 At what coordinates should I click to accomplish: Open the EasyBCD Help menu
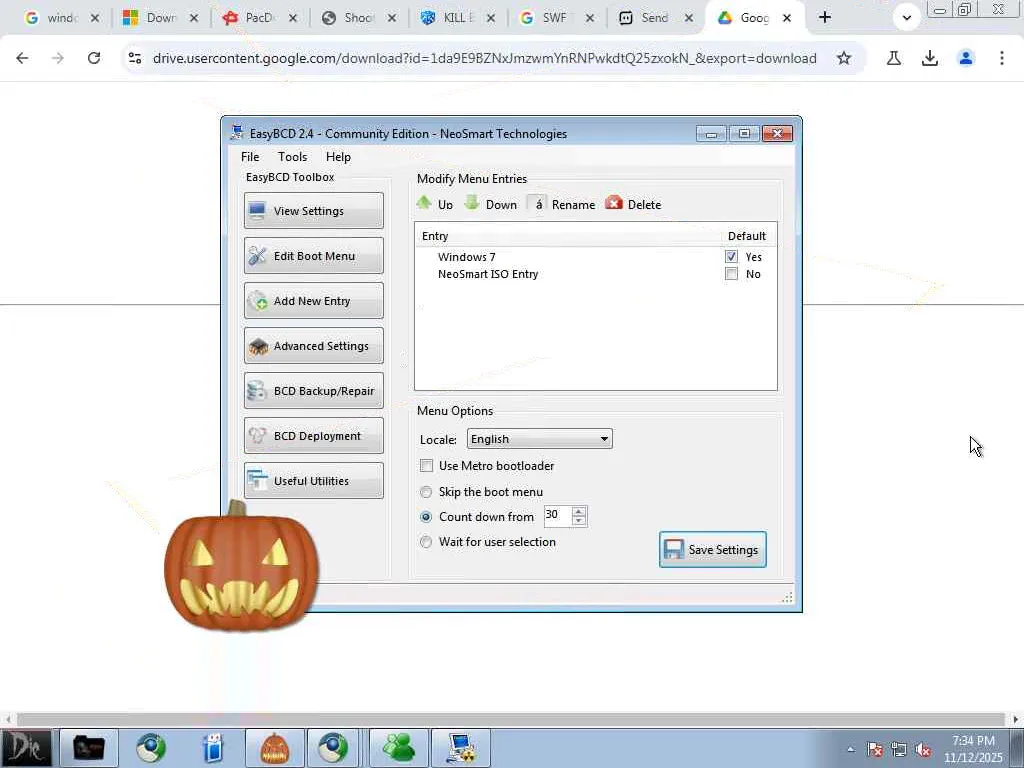(x=338, y=157)
